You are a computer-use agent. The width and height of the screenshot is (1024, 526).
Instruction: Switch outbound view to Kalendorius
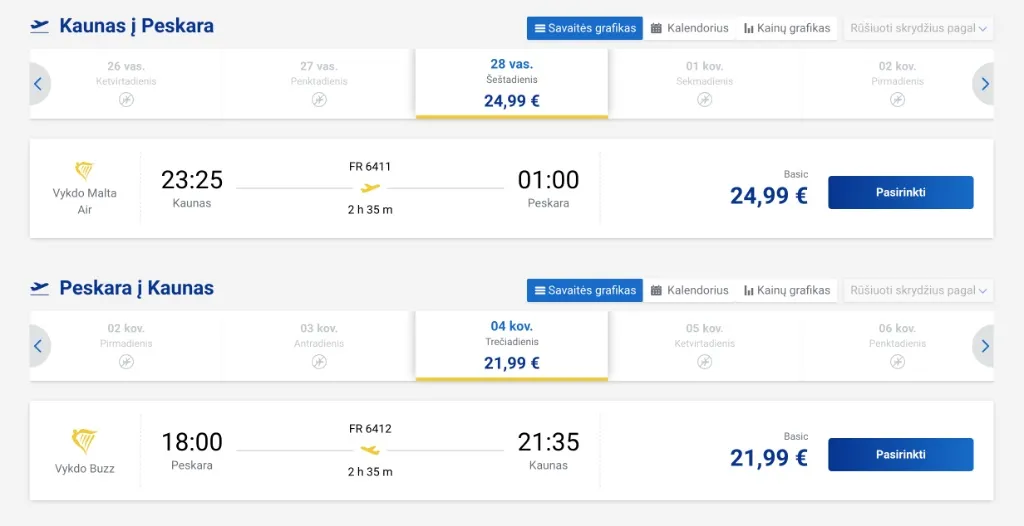tap(690, 28)
